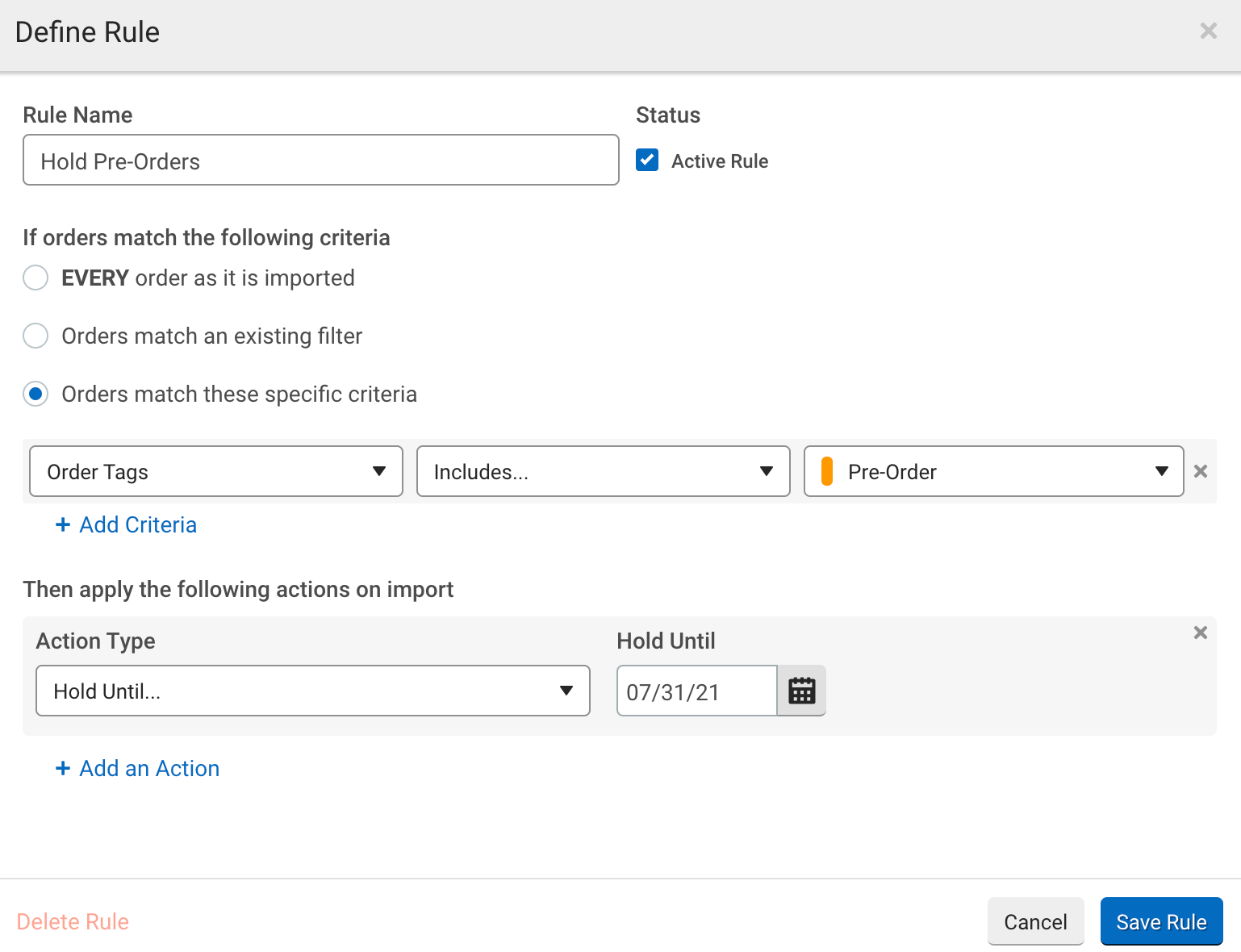Remove the Hold Until action block
The width and height of the screenshot is (1241, 952).
[1201, 633]
